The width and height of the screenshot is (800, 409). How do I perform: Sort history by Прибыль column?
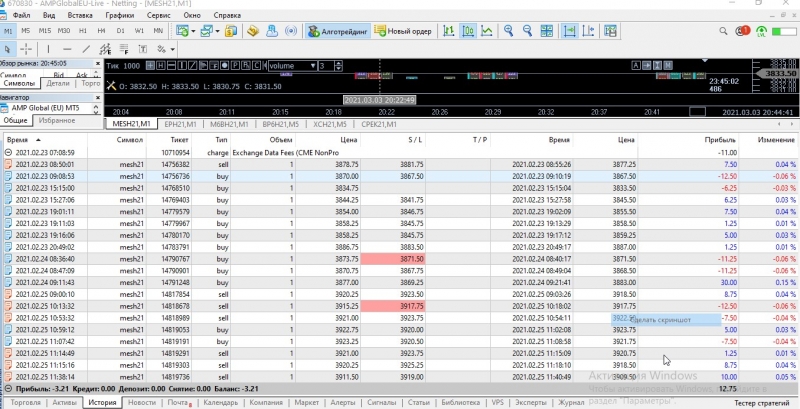point(720,141)
